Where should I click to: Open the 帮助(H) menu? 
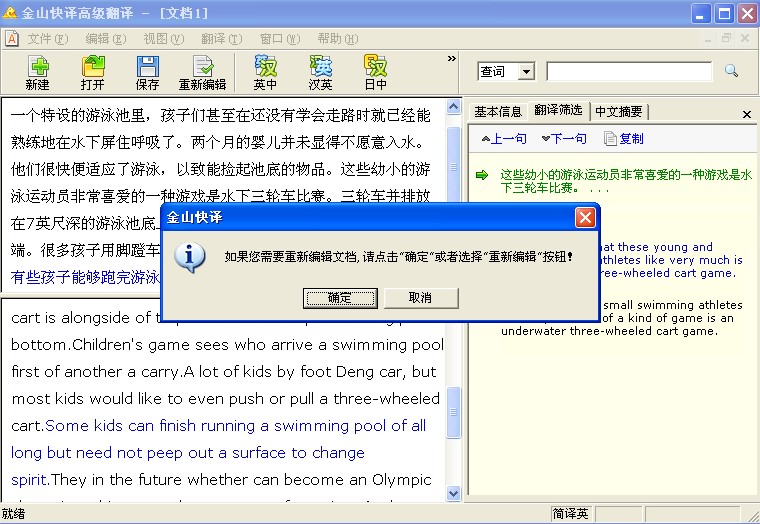click(x=338, y=39)
